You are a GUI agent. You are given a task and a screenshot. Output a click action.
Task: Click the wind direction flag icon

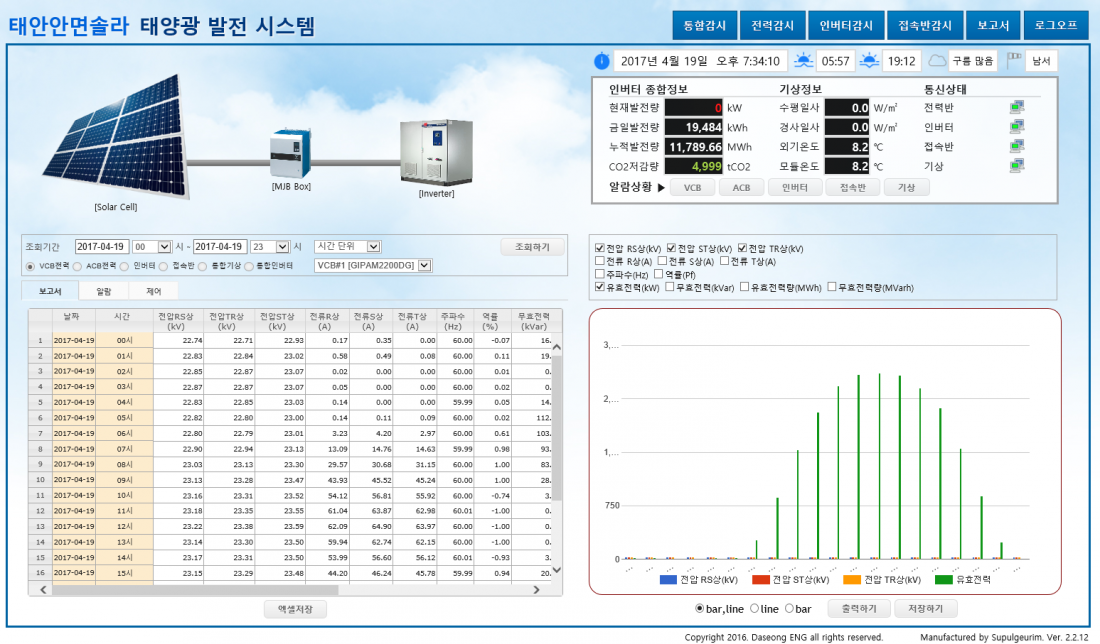pos(1015,61)
